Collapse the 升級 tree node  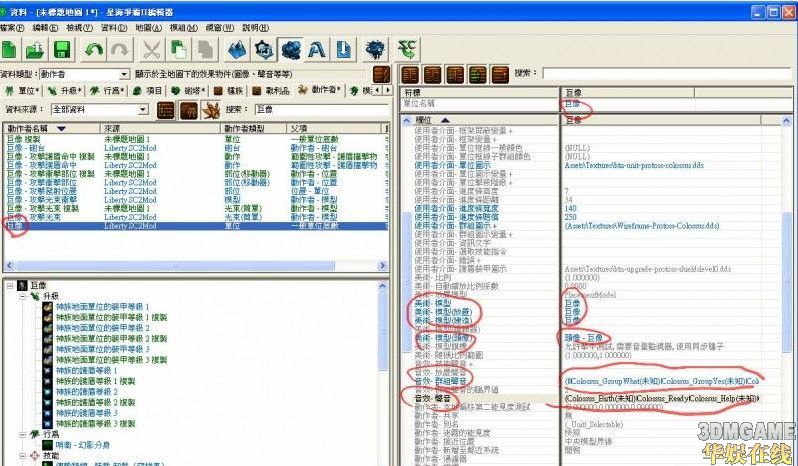pos(23,296)
